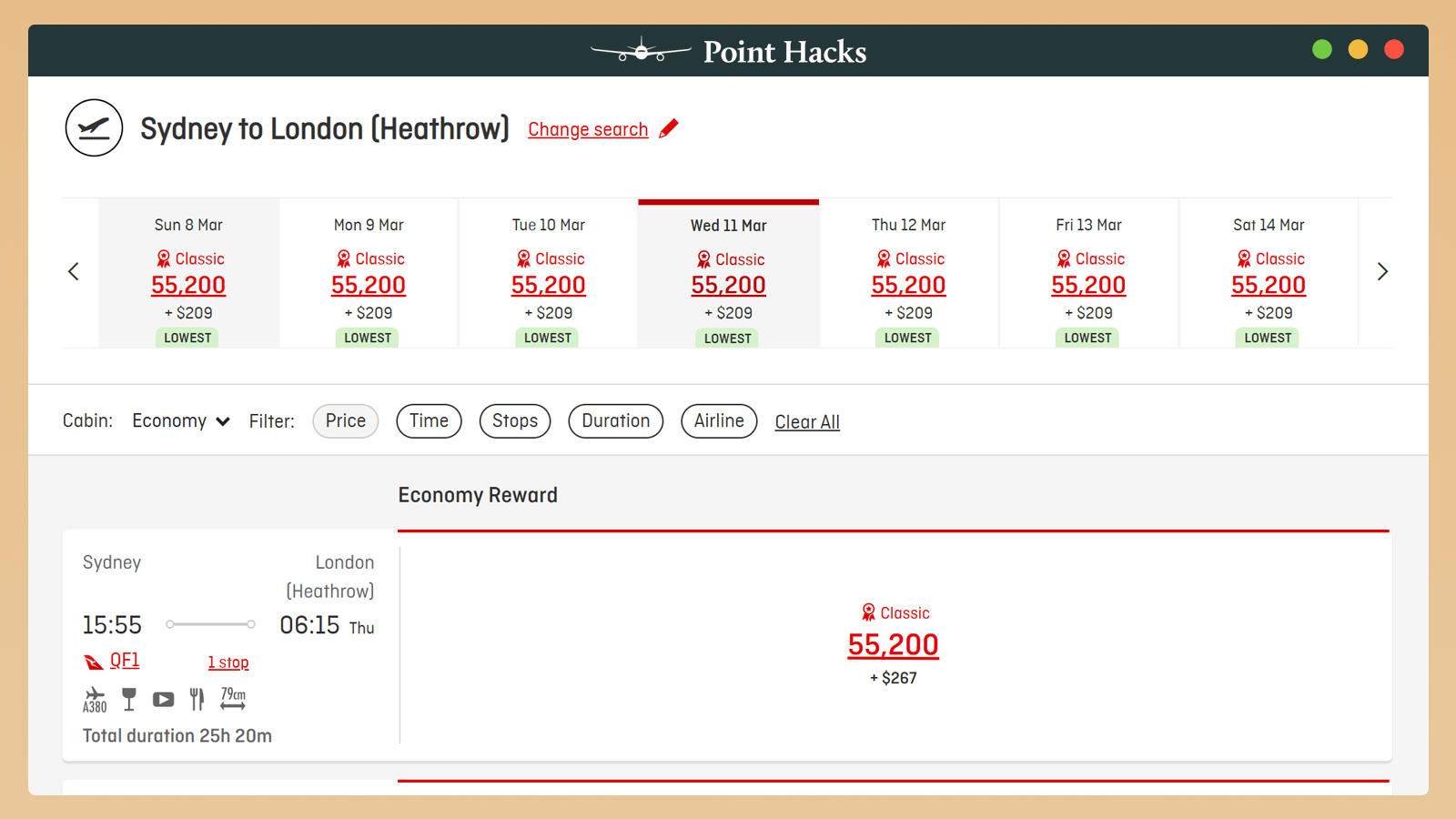Viewport: 1456px width, 819px height.
Task: Select the Wed 11 Mar date tab
Action: [x=729, y=273]
